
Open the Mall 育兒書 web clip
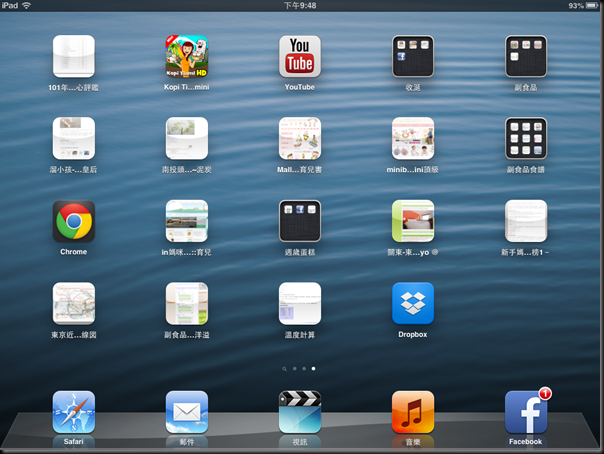[300, 138]
